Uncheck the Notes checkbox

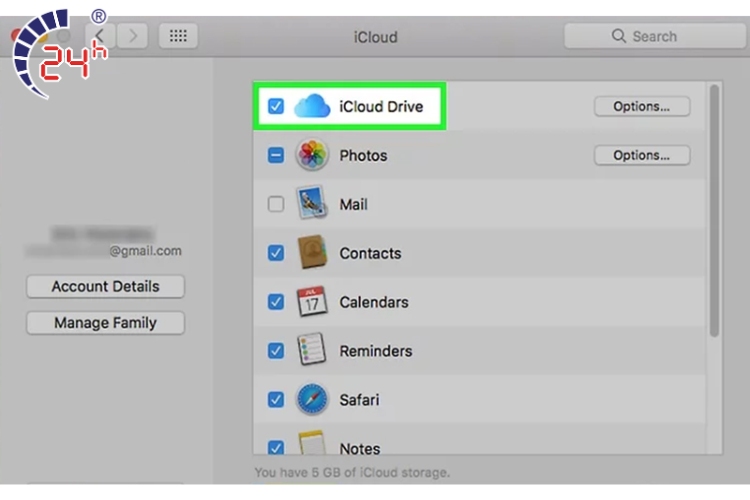pyautogui.click(x=276, y=447)
